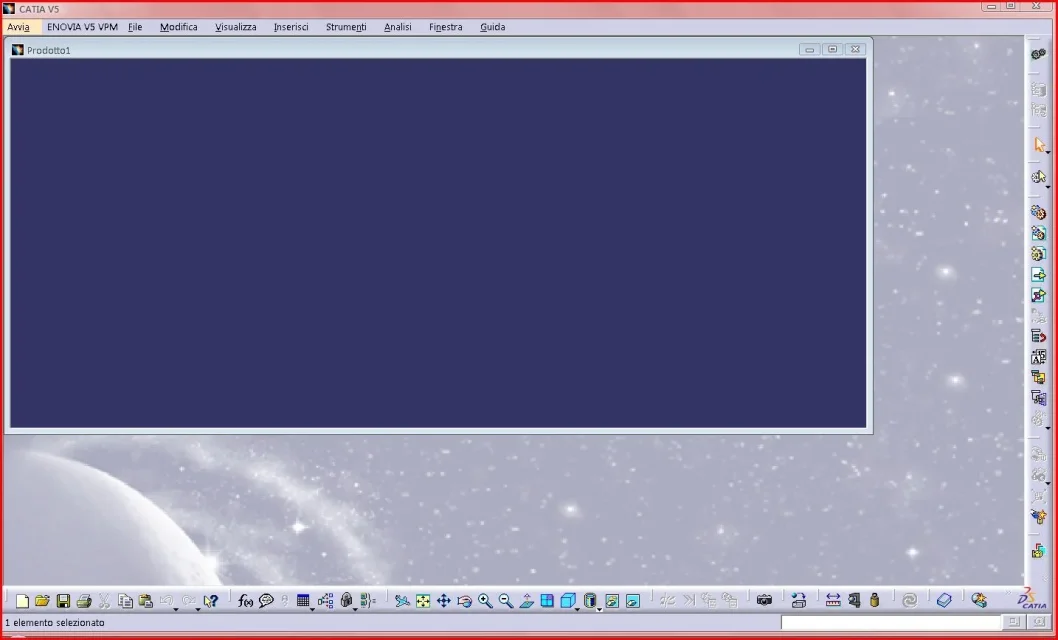Create multi-view with the four-pane icon
The height and width of the screenshot is (640, 1058).
[547, 600]
